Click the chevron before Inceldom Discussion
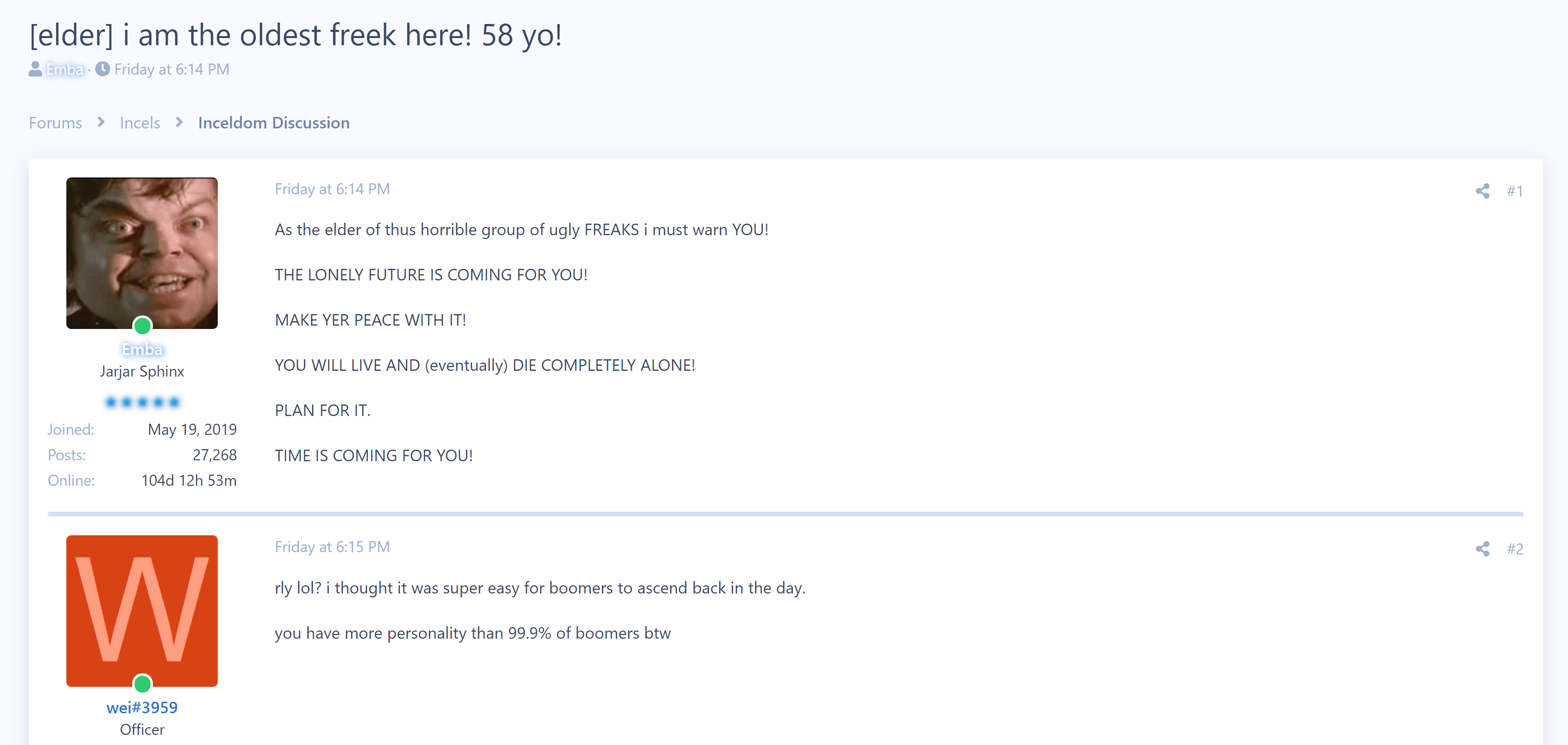This screenshot has width=1568, height=745. pos(179,123)
